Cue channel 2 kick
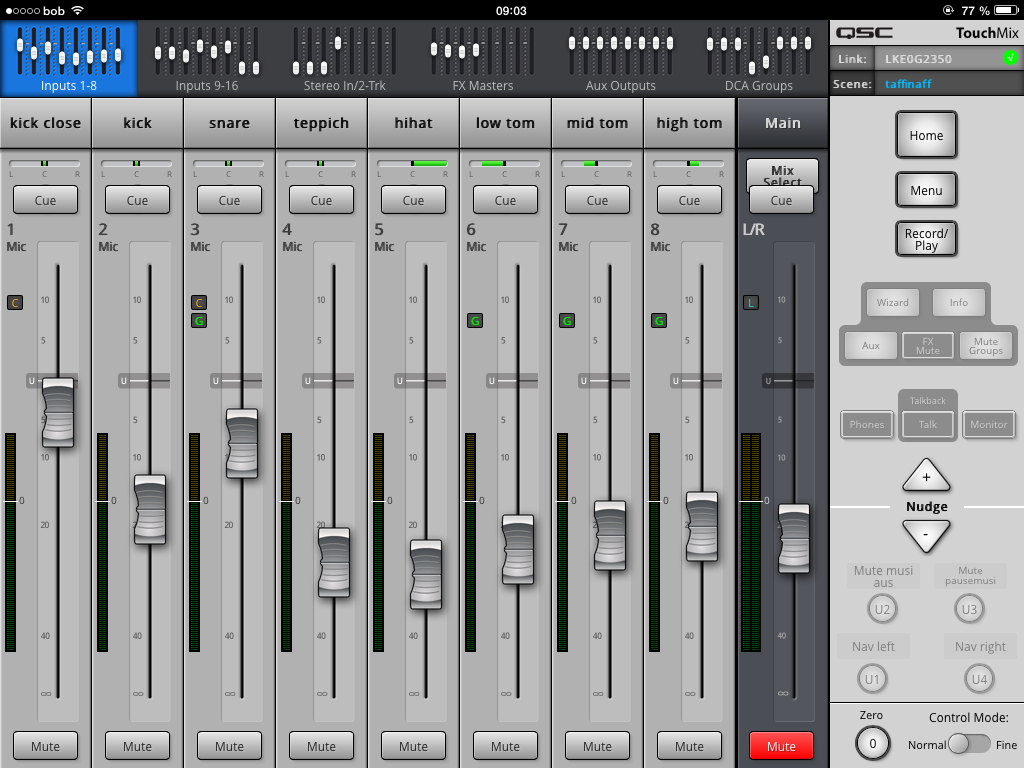Screen dimensions: 1024x768 [x=137, y=200]
